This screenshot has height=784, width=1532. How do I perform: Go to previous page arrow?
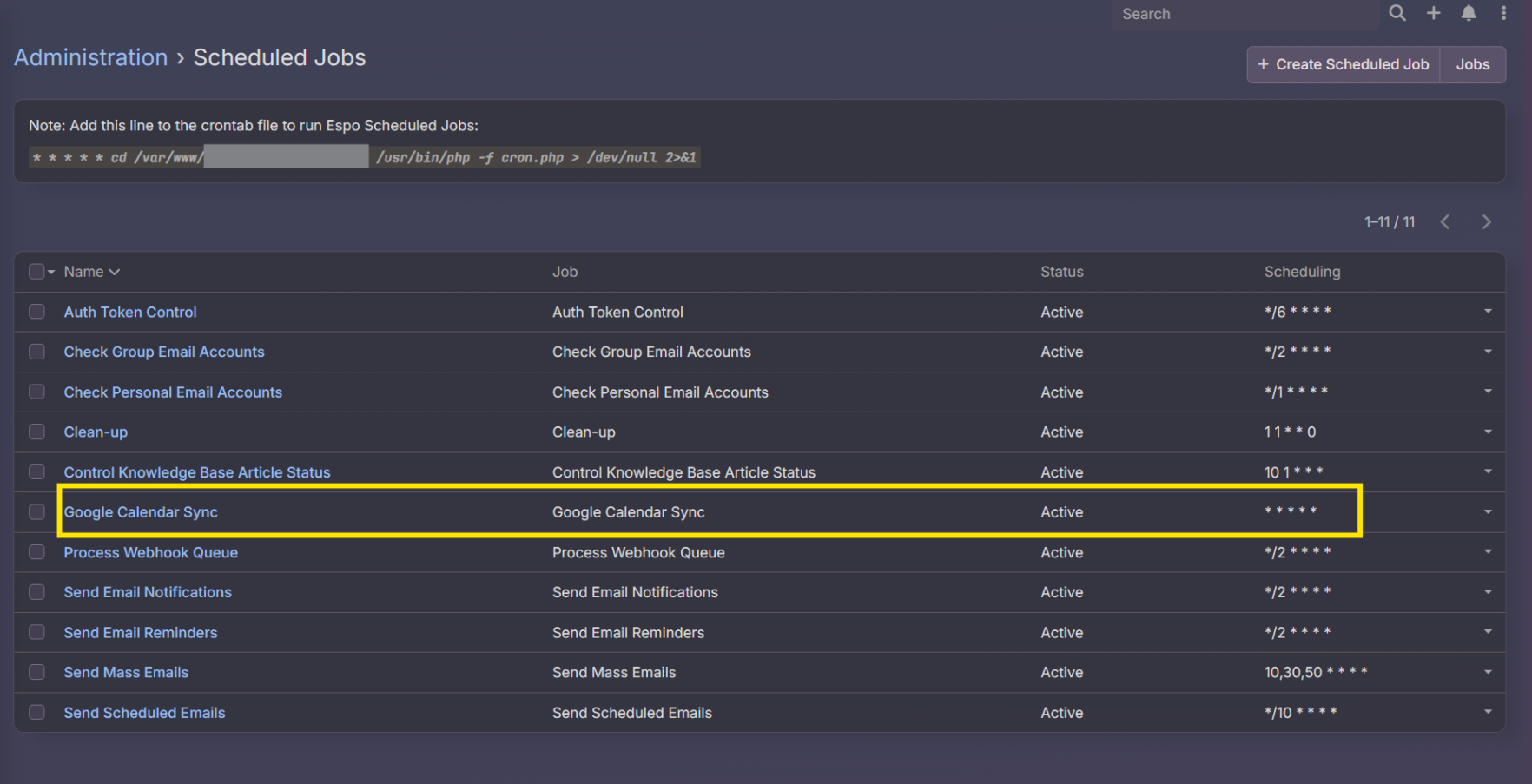pos(1445,222)
